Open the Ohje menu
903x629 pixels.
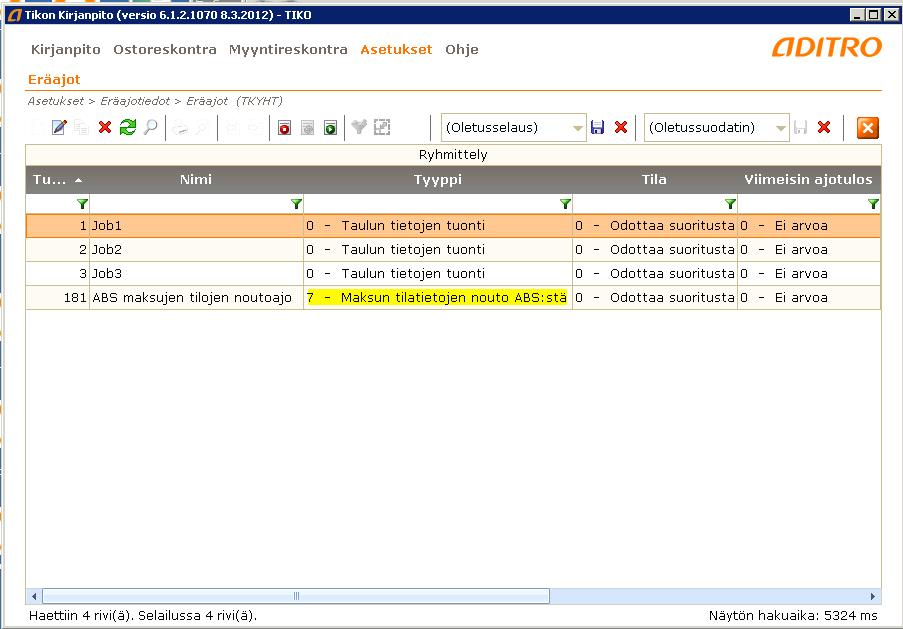462,50
